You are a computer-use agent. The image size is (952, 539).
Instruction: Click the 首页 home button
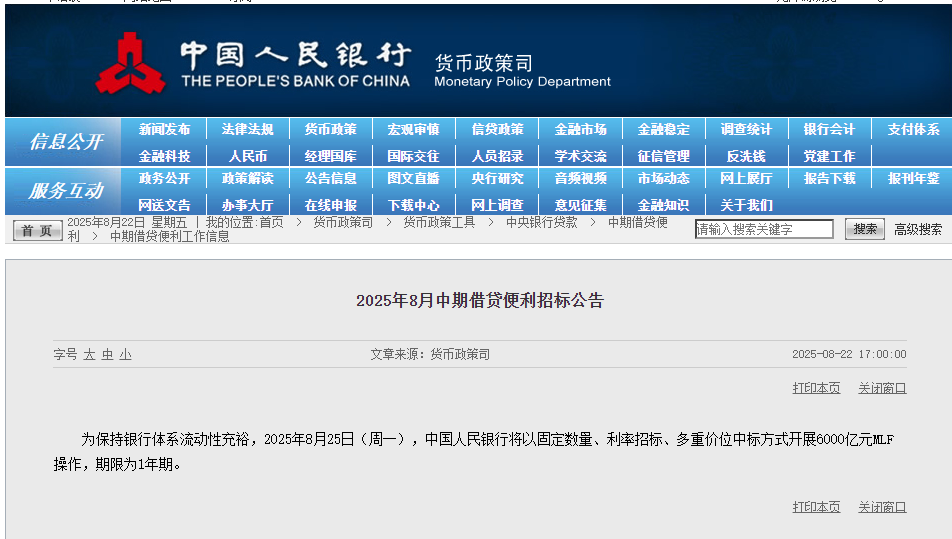click(x=37, y=231)
